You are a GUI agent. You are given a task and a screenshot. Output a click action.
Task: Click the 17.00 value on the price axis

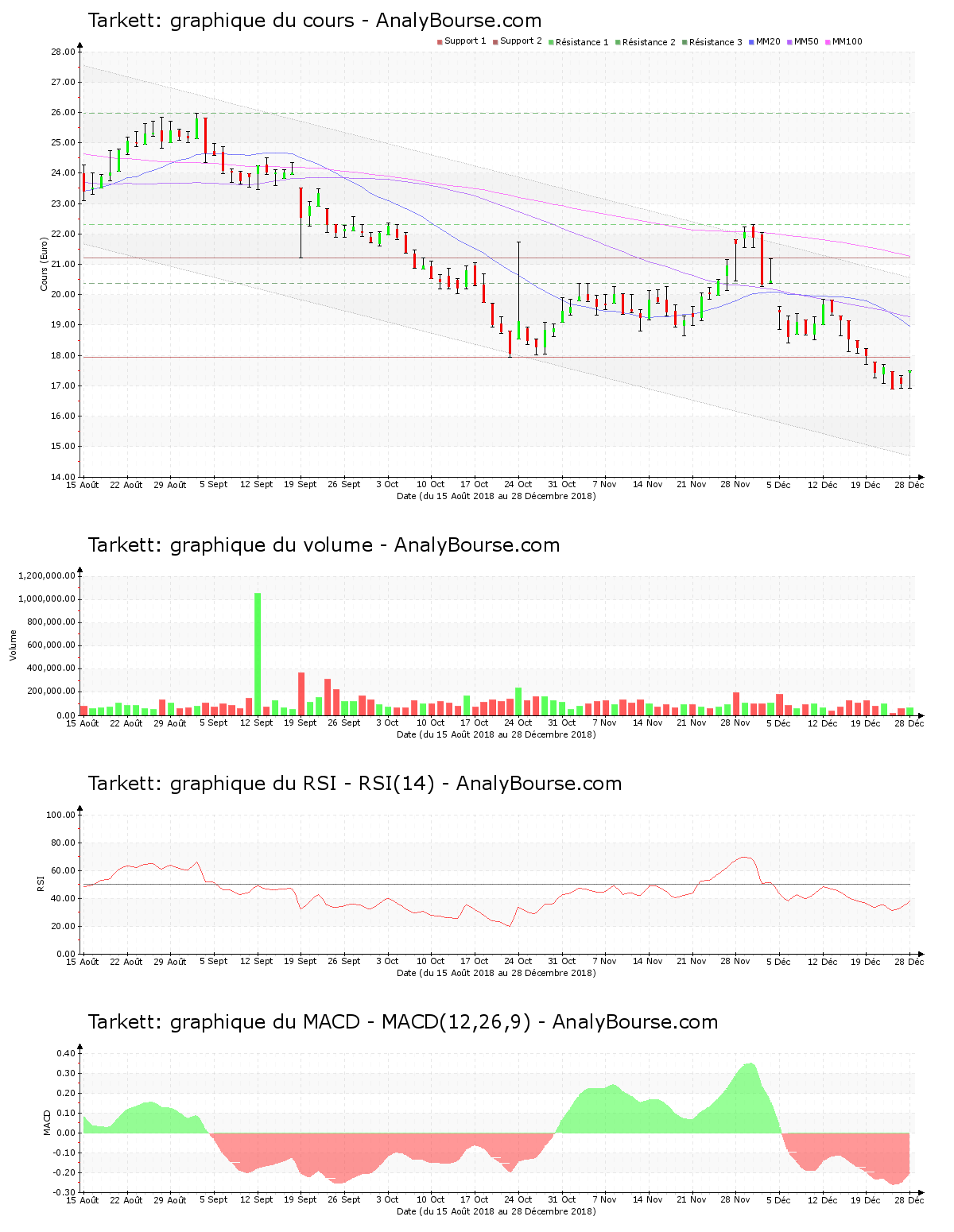pyautogui.click(x=63, y=385)
